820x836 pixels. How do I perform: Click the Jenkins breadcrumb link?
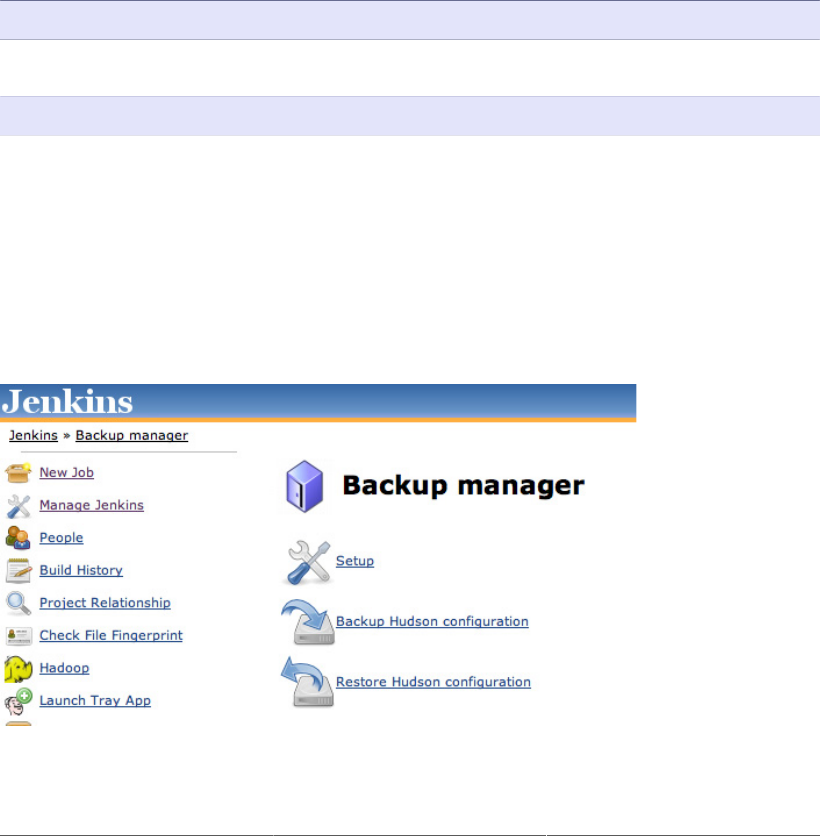pyautogui.click(x=34, y=435)
